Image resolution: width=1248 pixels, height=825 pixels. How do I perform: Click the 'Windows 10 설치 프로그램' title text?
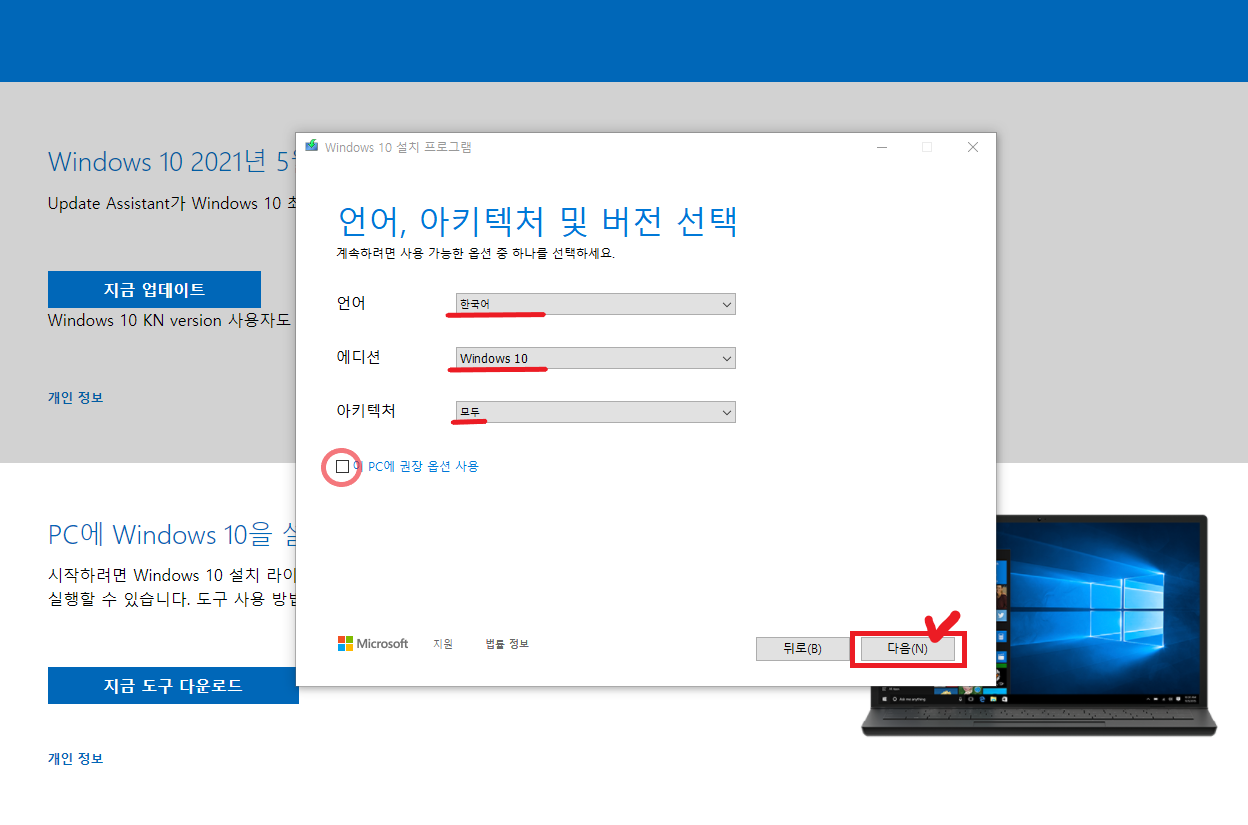[398, 147]
